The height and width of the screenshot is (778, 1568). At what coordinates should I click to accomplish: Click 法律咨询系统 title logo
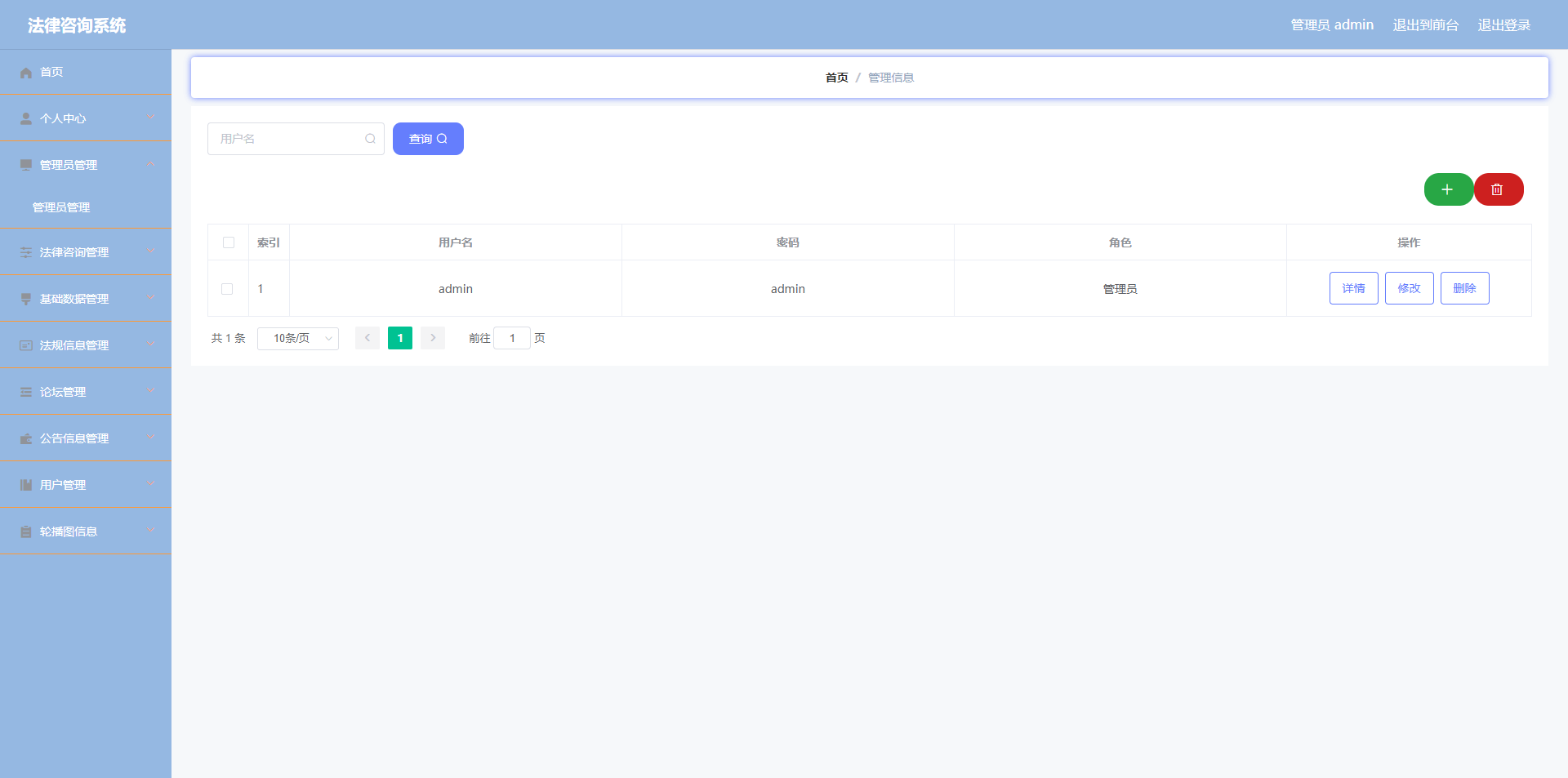77,26
